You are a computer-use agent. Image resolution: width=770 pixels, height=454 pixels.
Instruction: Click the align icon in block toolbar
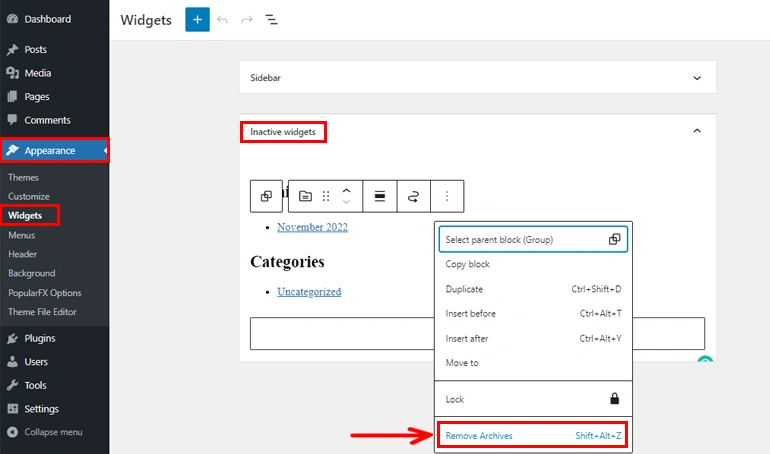pyautogui.click(x=380, y=196)
